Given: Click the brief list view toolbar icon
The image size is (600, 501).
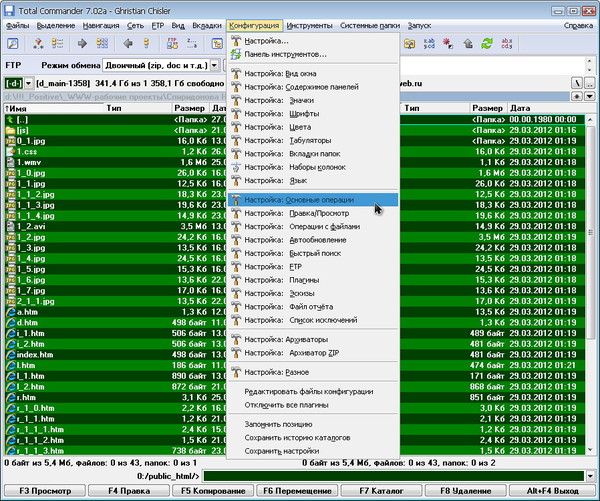Looking at the screenshot, I should (57, 44).
